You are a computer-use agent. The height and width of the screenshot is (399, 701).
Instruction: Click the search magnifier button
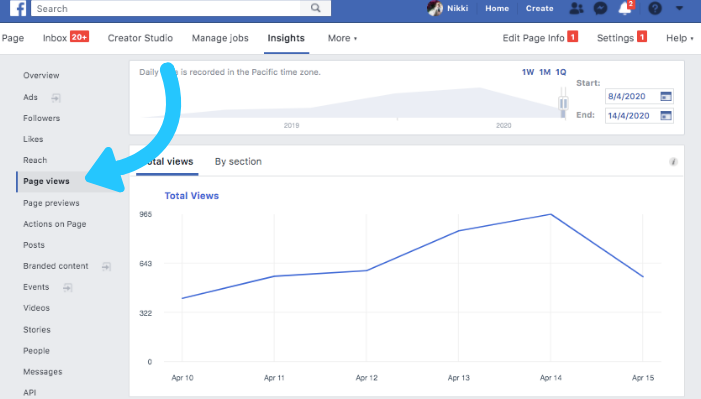[316, 8]
